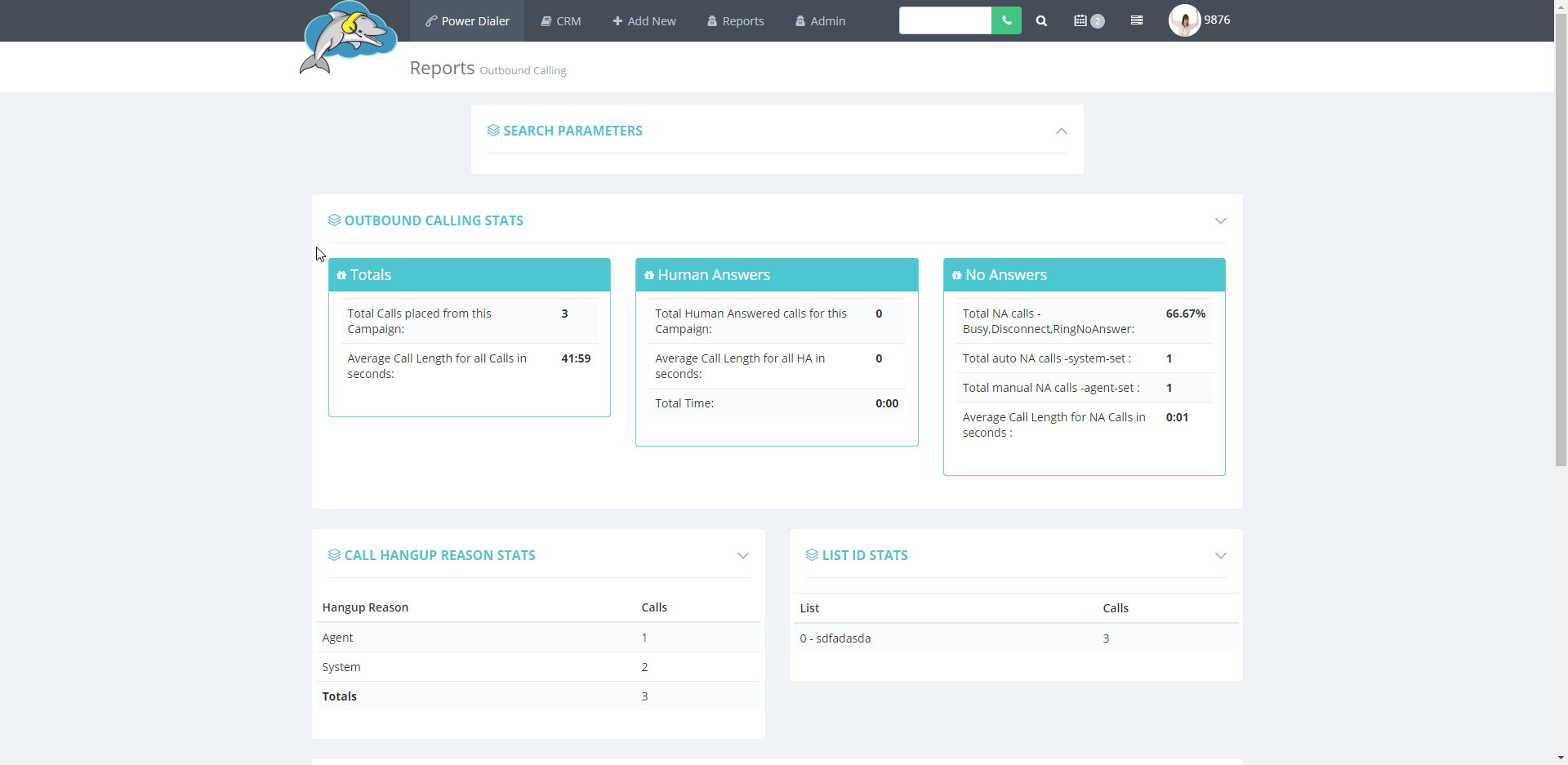Click the List column header
Image resolution: width=1568 pixels, height=765 pixels.
(x=809, y=608)
